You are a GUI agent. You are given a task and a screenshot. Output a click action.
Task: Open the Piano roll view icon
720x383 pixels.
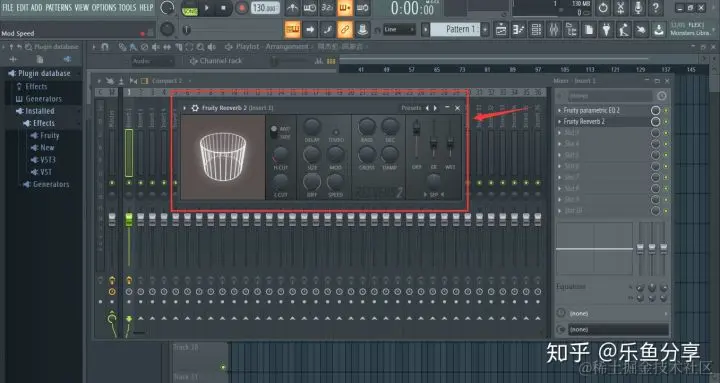[518, 30]
